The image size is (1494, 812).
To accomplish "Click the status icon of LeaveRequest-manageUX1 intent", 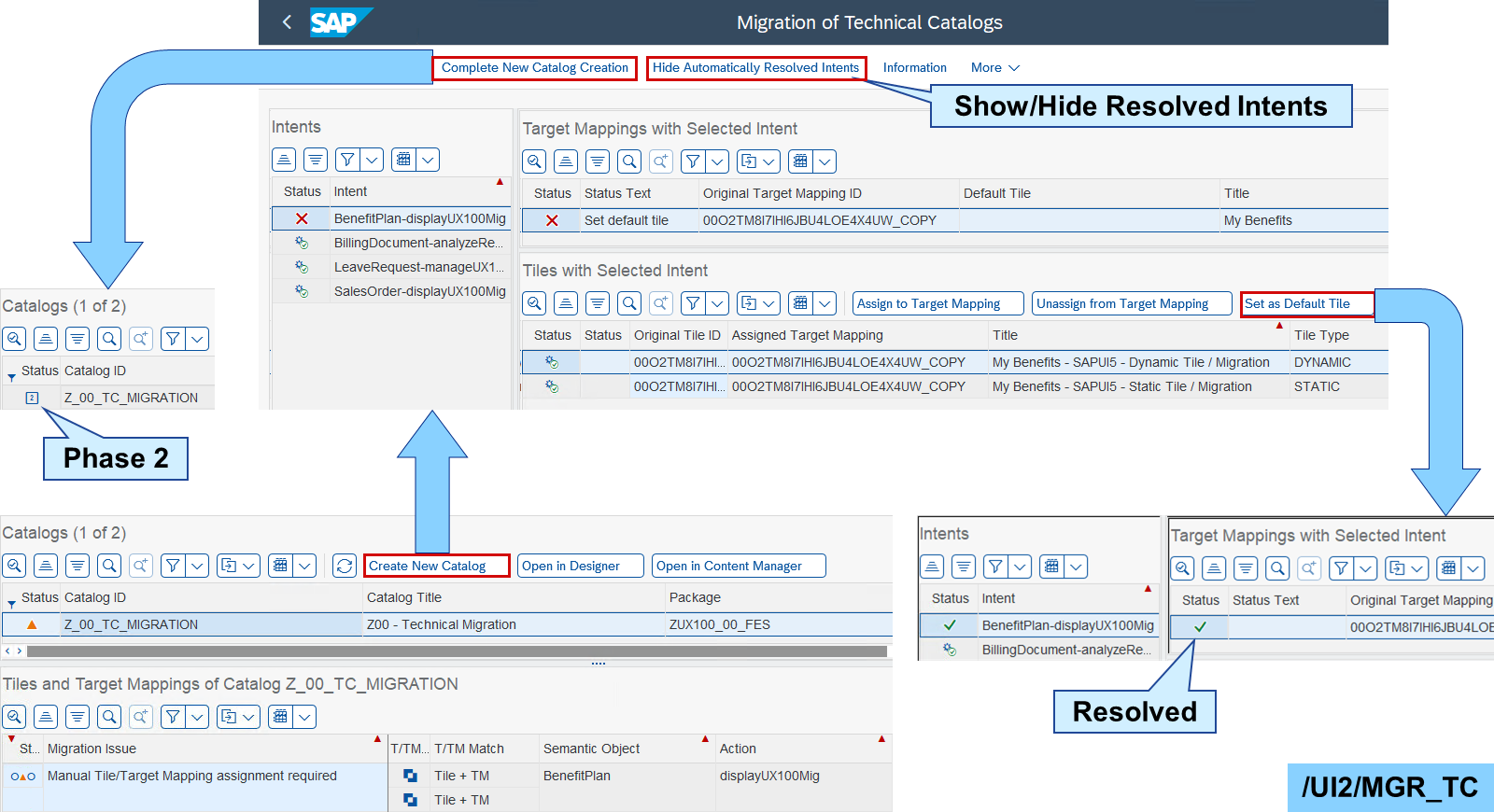I will point(302,267).
